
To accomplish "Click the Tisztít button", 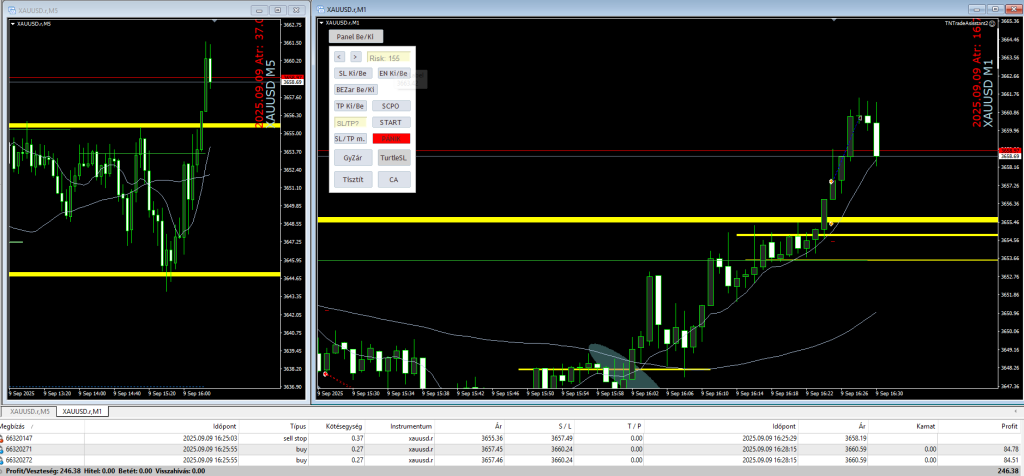I will [354, 179].
